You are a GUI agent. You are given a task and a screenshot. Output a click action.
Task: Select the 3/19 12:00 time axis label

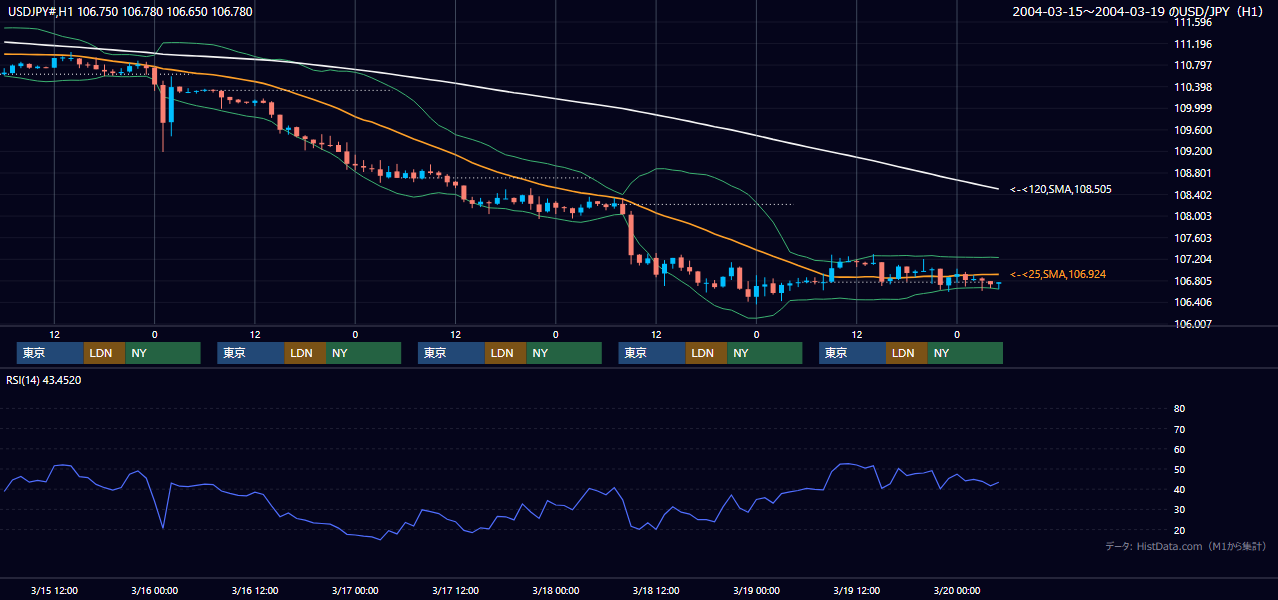[x=857, y=590]
